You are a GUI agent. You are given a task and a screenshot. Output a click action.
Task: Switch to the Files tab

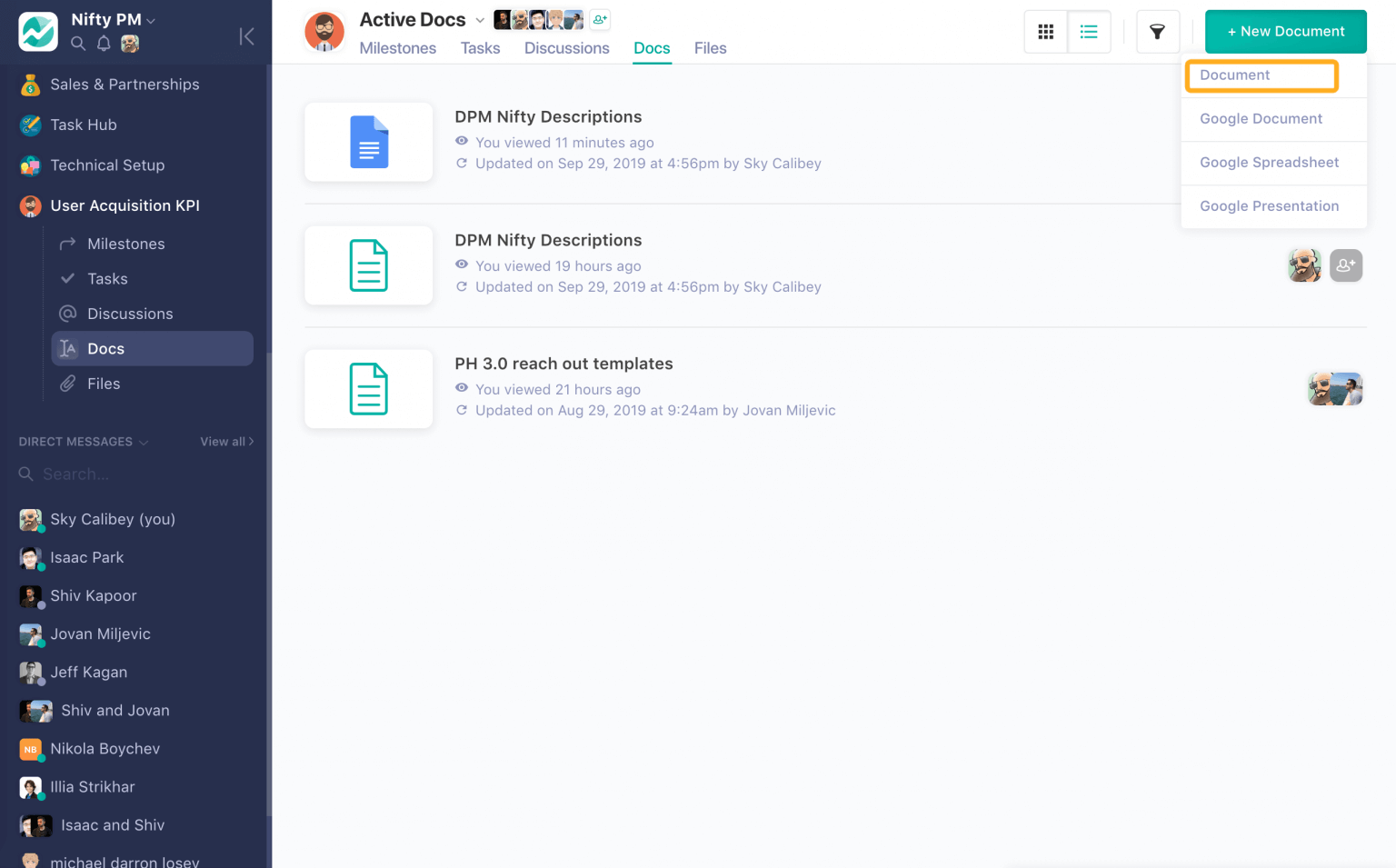(x=710, y=48)
